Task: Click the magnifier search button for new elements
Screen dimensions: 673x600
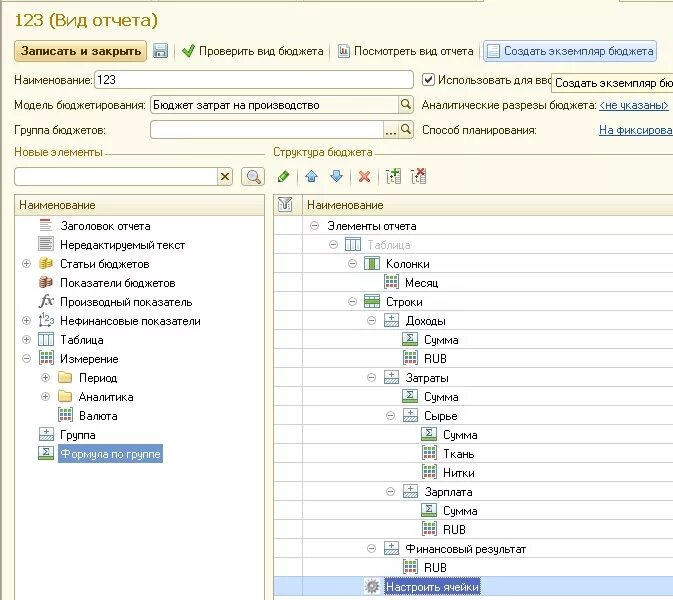Action: click(x=253, y=176)
